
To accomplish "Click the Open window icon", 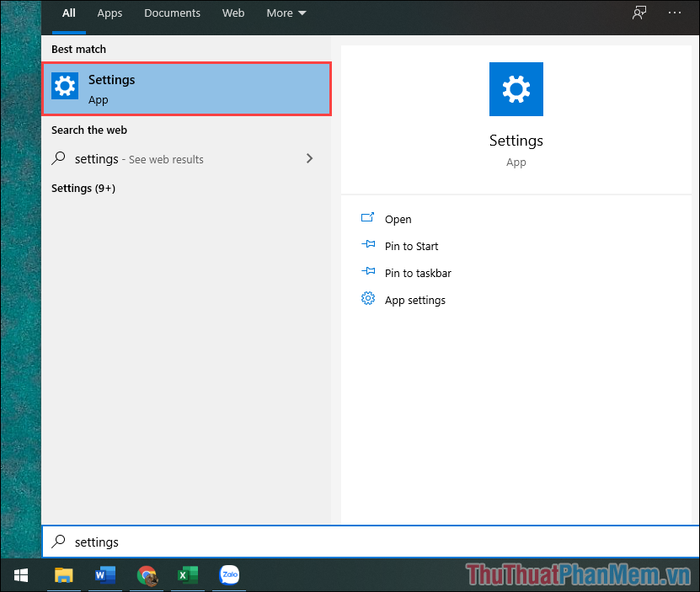I will pos(367,217).
